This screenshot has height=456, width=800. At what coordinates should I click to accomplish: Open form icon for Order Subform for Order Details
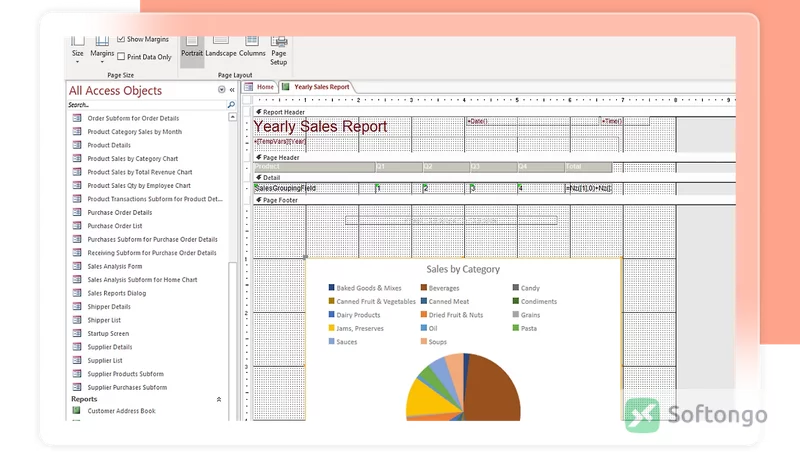[77, 118]
